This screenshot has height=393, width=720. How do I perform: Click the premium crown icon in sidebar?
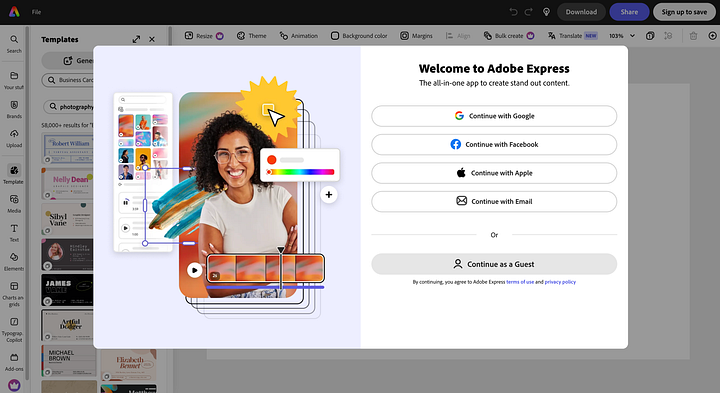14,385
